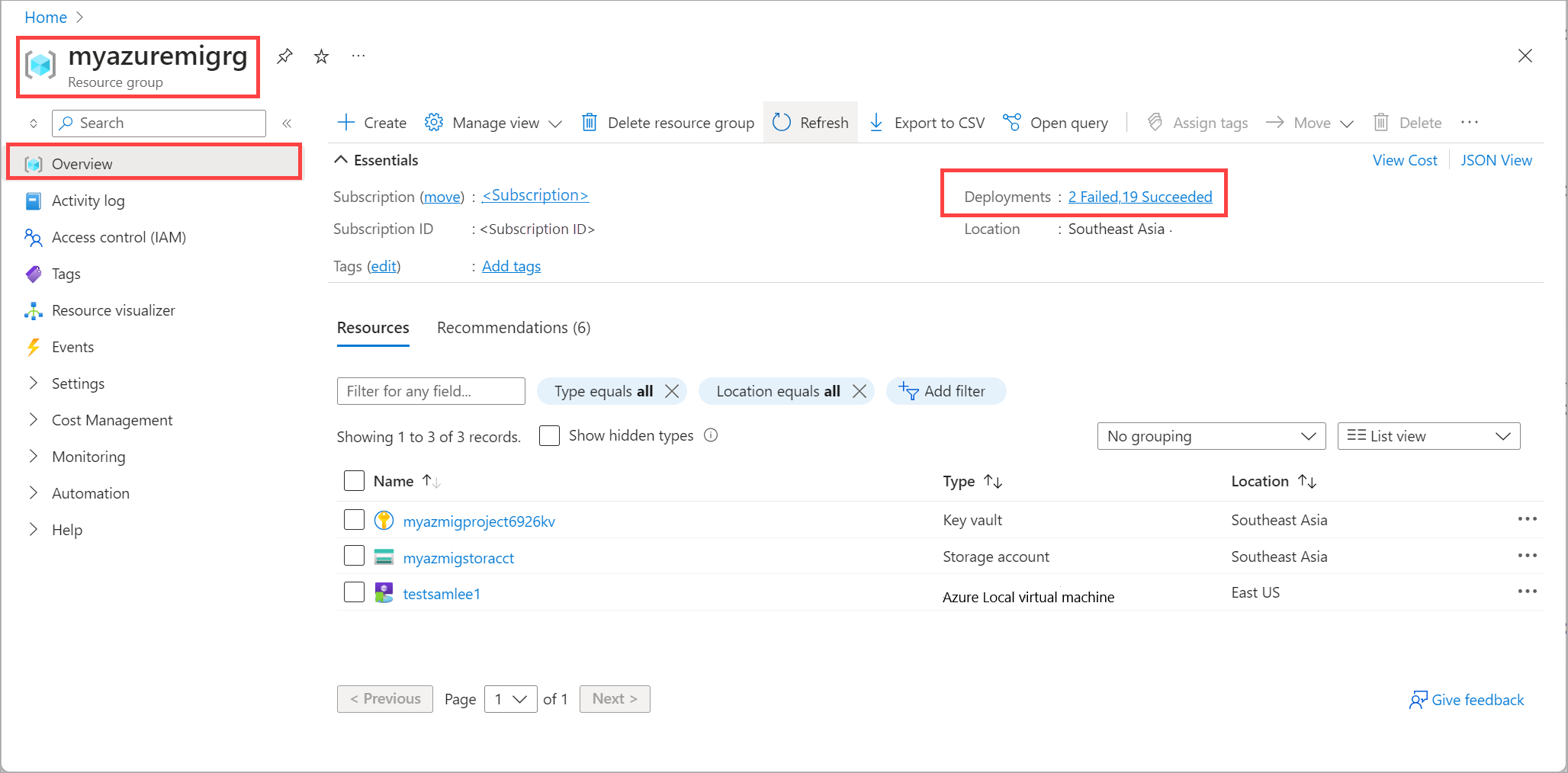The image size is (1568, 773).
Task: Click in the resource filter field
Action: 430,390
